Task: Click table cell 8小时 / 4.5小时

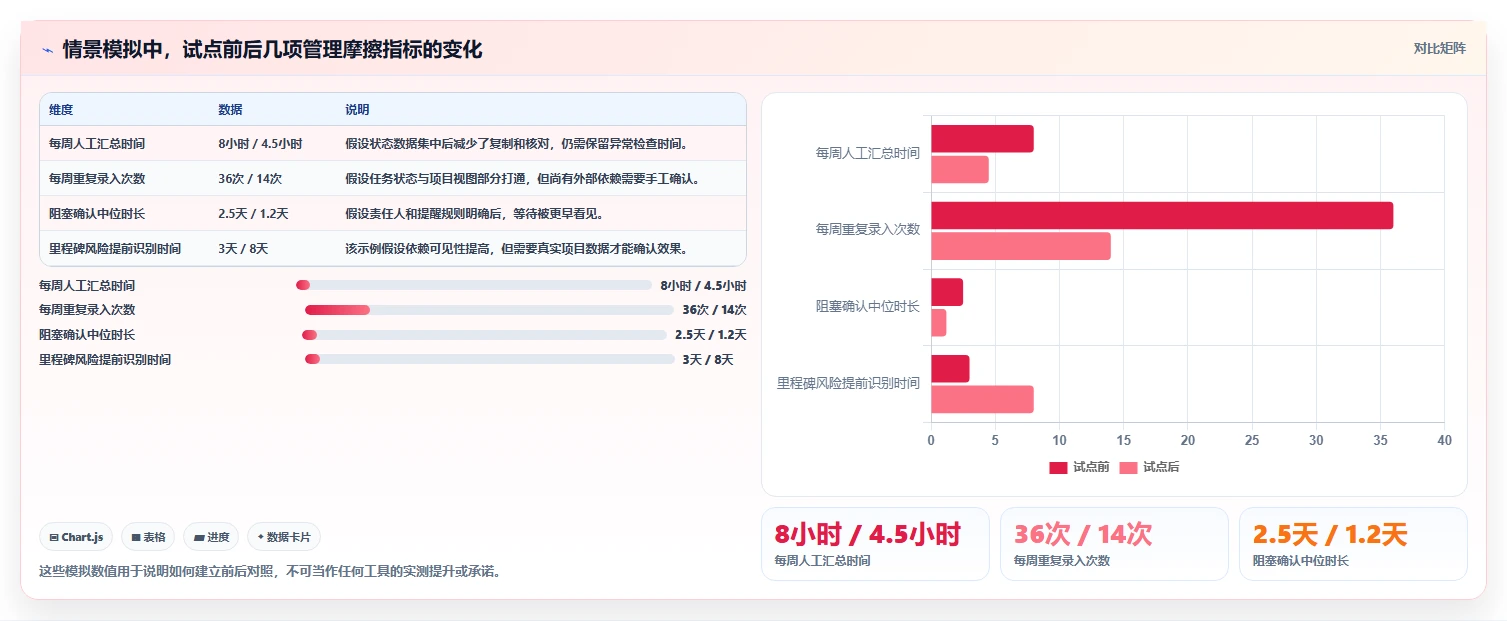Action: [x=260, y=144]
